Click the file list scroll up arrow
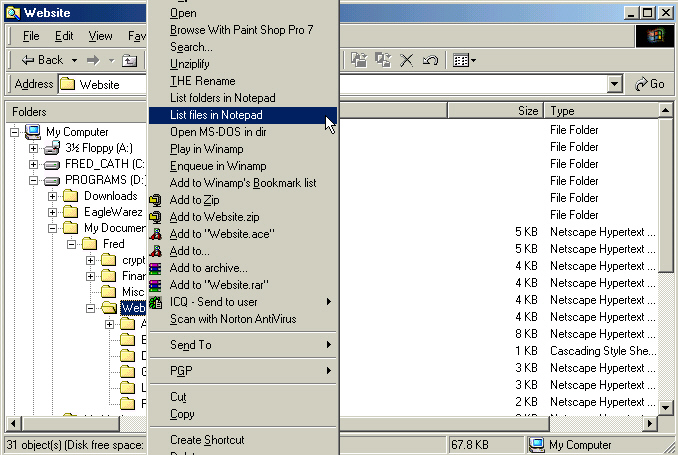This screenshot has width=678, height=455. (x=665, y=110)
